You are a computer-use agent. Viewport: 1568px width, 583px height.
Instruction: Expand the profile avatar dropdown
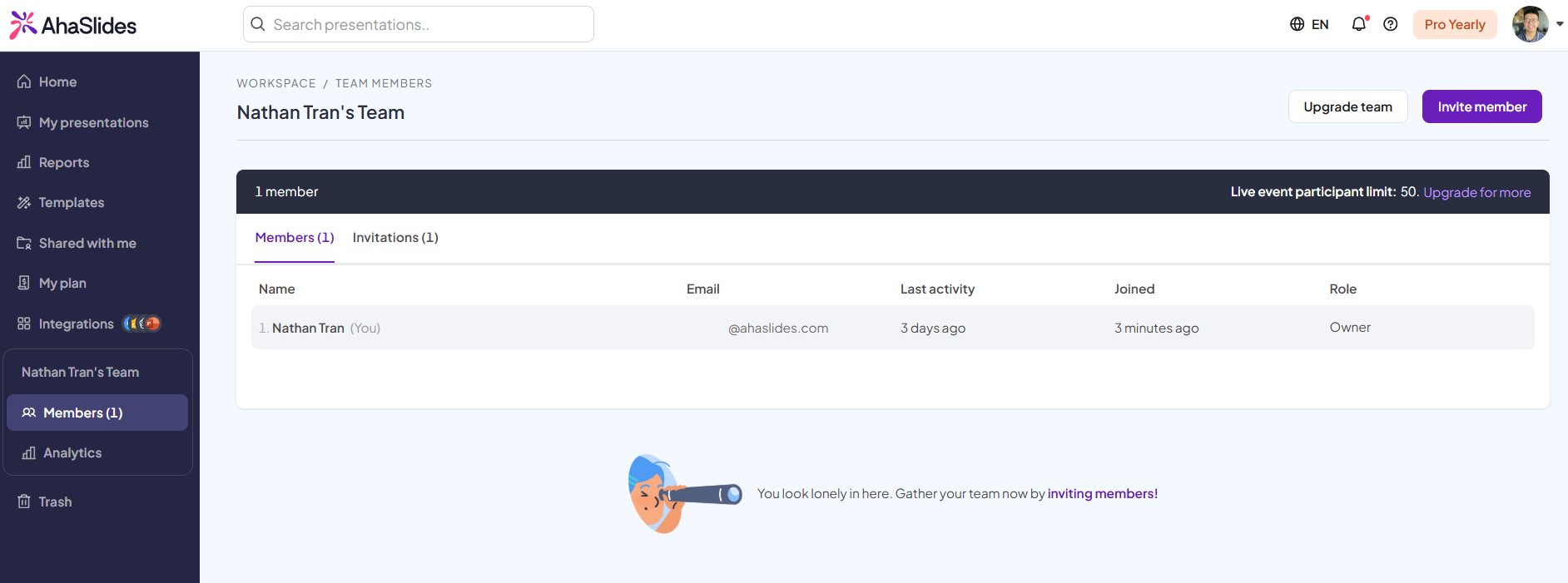coord(1536,24)
